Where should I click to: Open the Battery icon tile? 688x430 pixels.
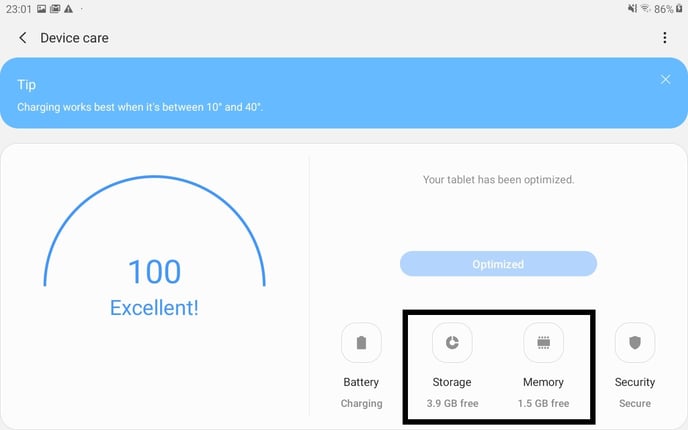click(361, 343)
